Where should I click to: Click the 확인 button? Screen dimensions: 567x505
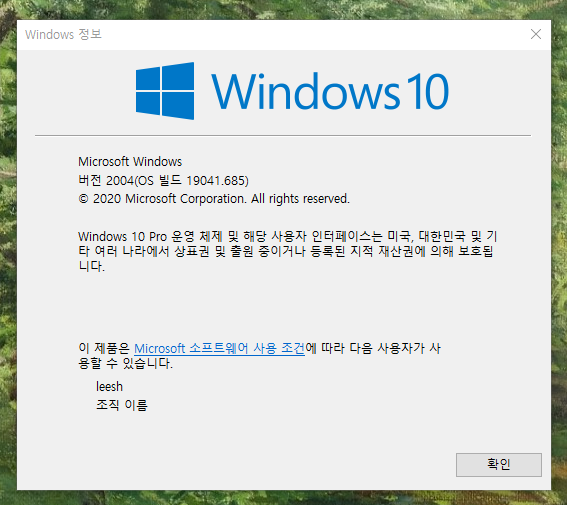coord(499,465)
